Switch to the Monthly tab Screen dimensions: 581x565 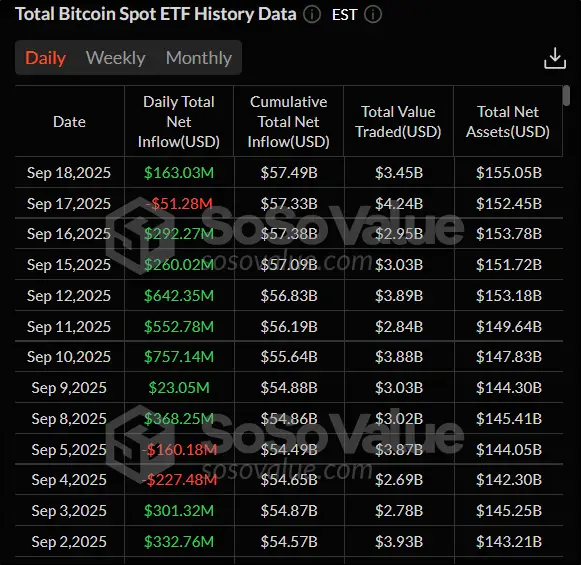point(199,58)
